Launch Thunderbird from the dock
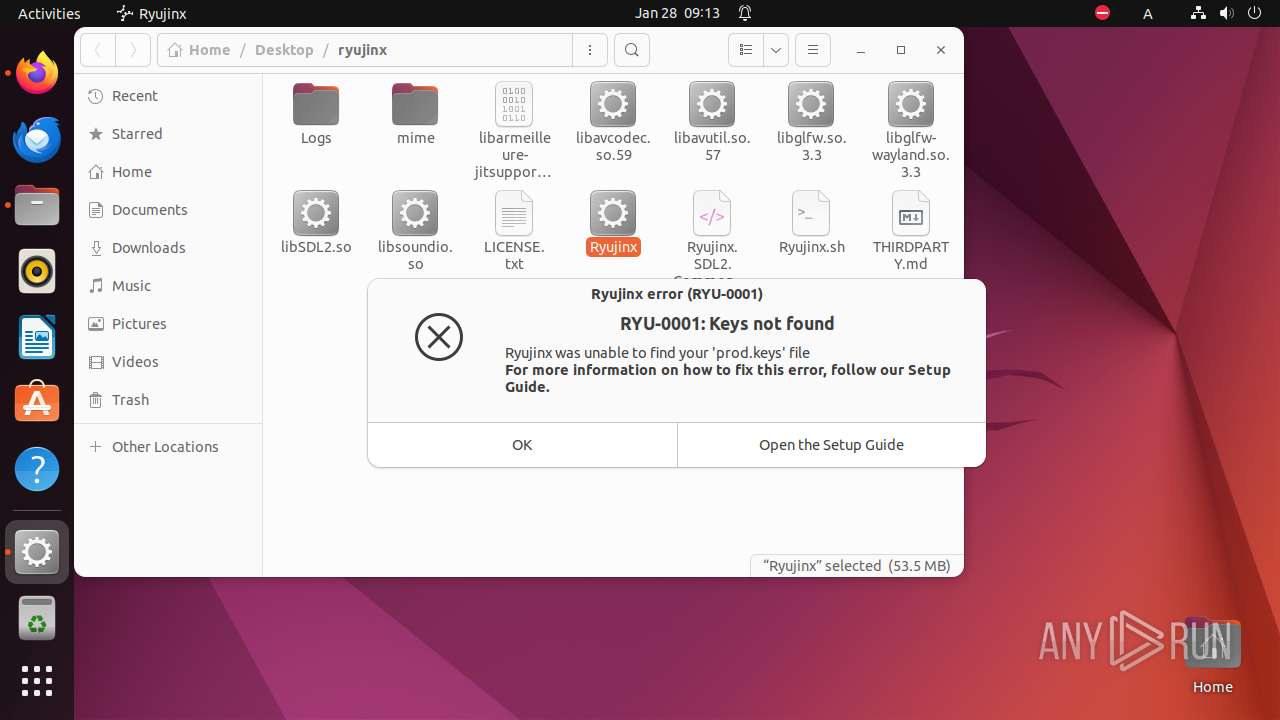 (37, 139)
